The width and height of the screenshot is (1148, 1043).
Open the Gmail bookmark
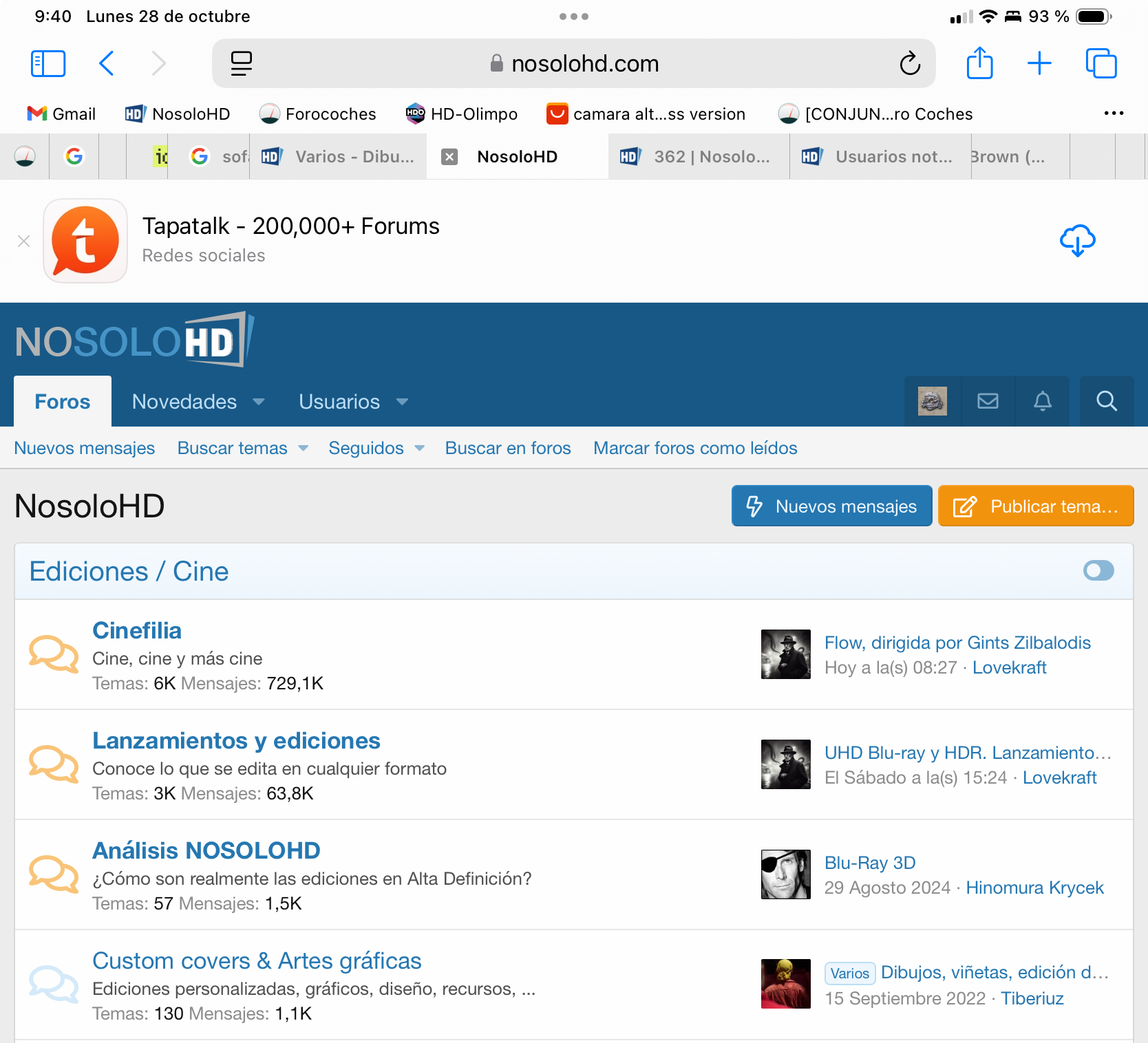[61, 114]
